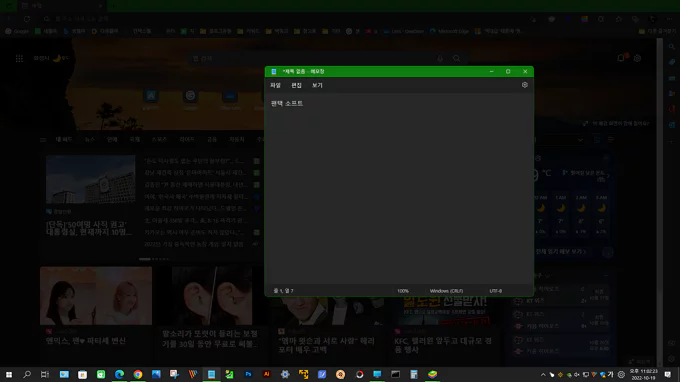This screenshot has height=382, width=680.
Task: Click the 100% zoom status entry
Action: coord(403,291)
